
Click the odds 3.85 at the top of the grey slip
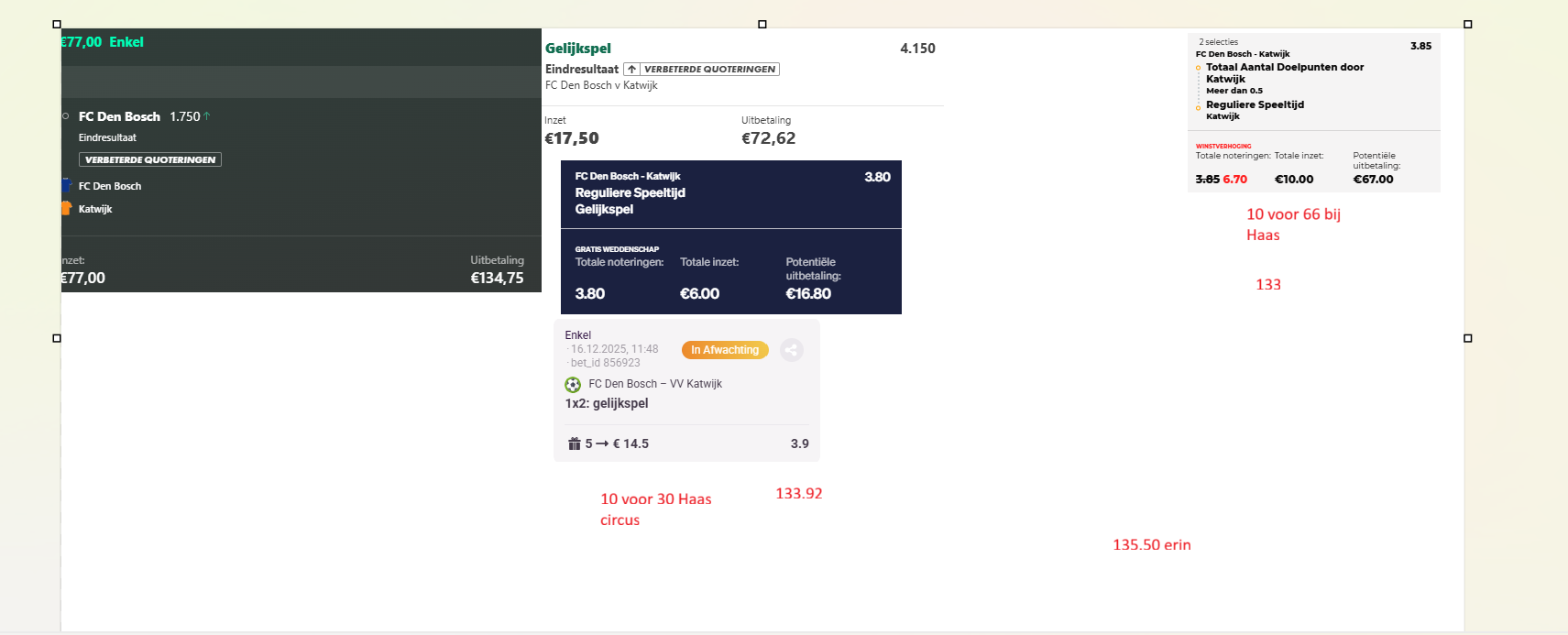pos(1420,46)
